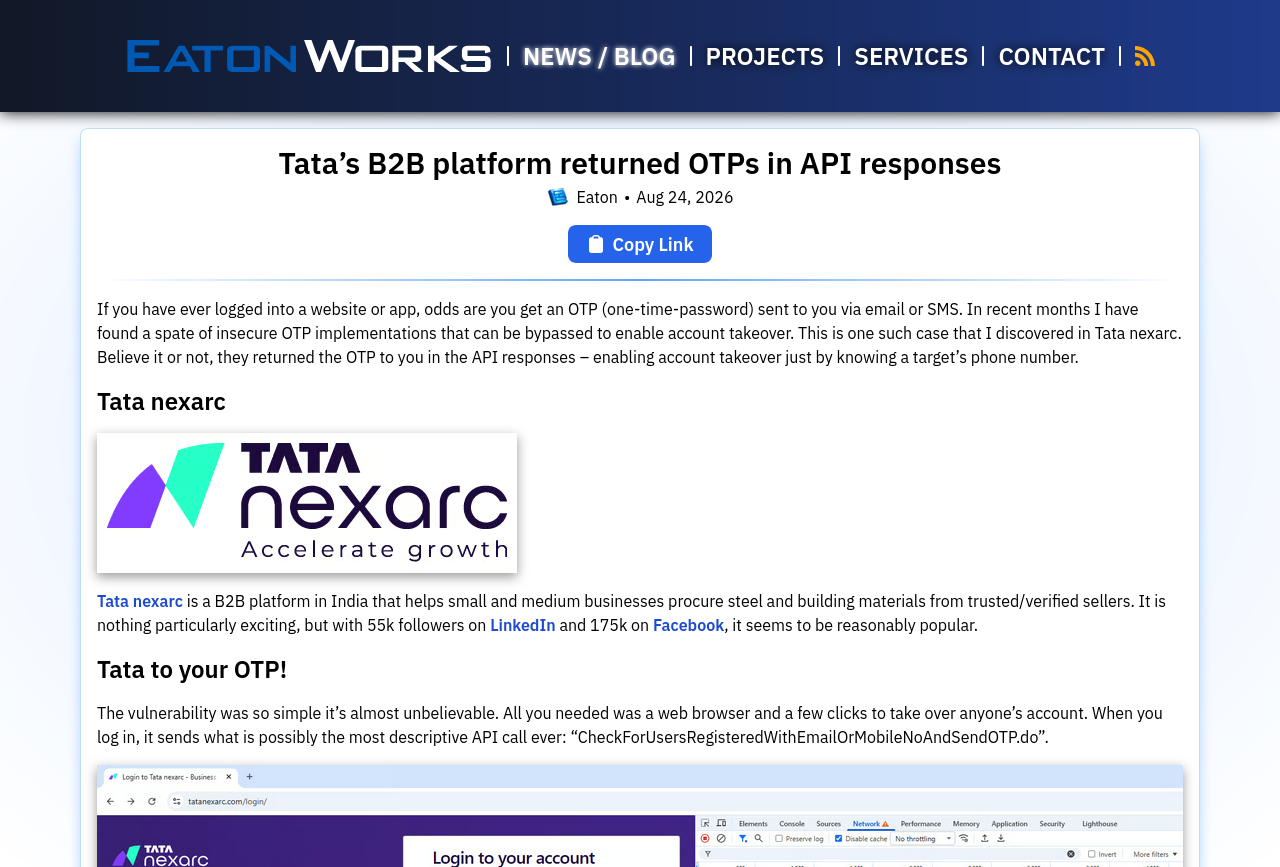This screenshot has height=867, width=1280.
Task: Click the forward arrow in the embedded browser screenshot
Action: [x=130, y=801]
